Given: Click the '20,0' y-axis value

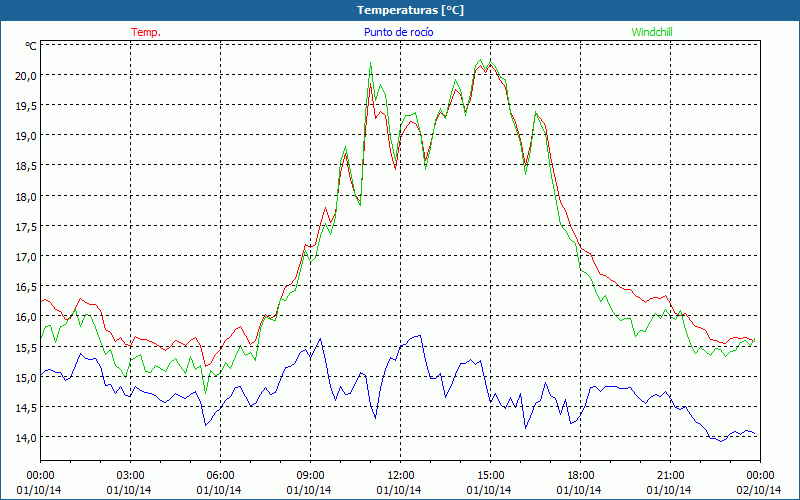Looking at the screenshot, I should (x=27, y=76).
